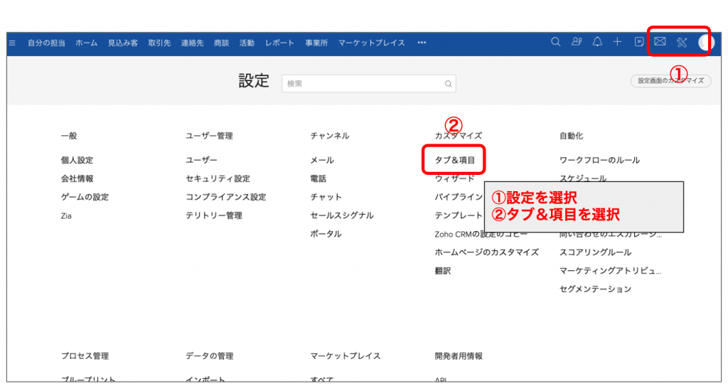Click the search magnifier icon in top bar

click(555, 42)
